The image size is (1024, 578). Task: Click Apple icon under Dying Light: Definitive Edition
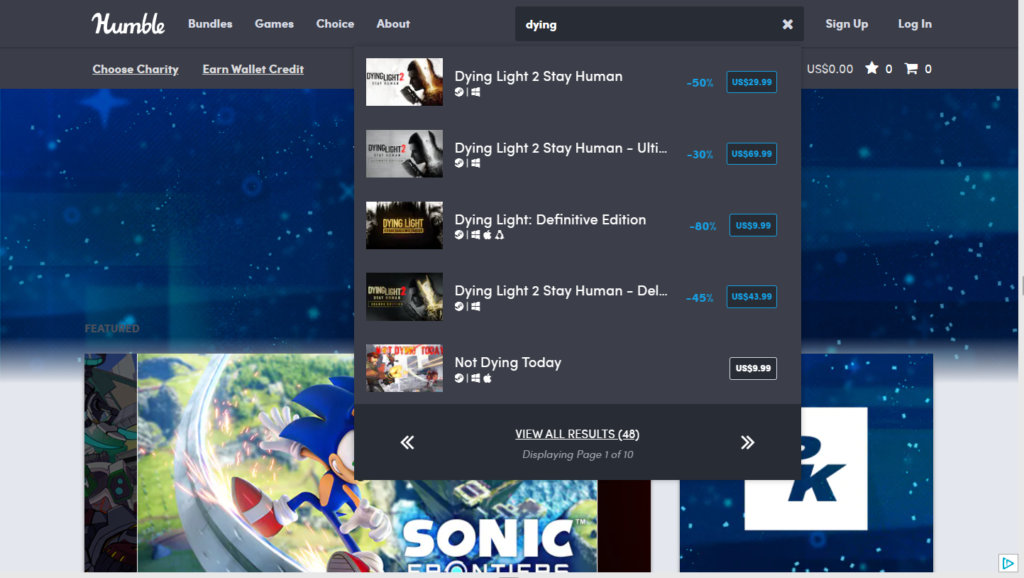[x=487, y=235]
